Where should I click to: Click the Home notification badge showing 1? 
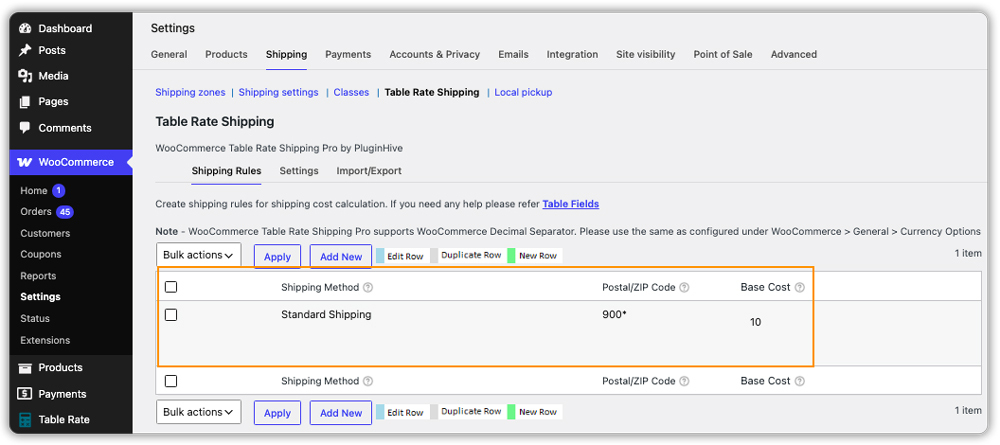coord(59,191)
